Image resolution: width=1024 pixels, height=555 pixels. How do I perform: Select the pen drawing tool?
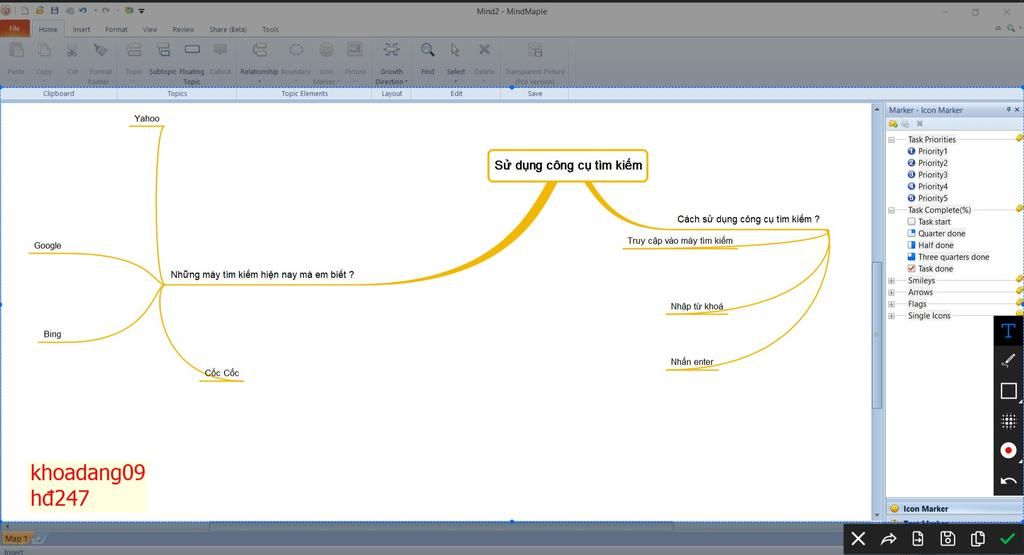1008,361
